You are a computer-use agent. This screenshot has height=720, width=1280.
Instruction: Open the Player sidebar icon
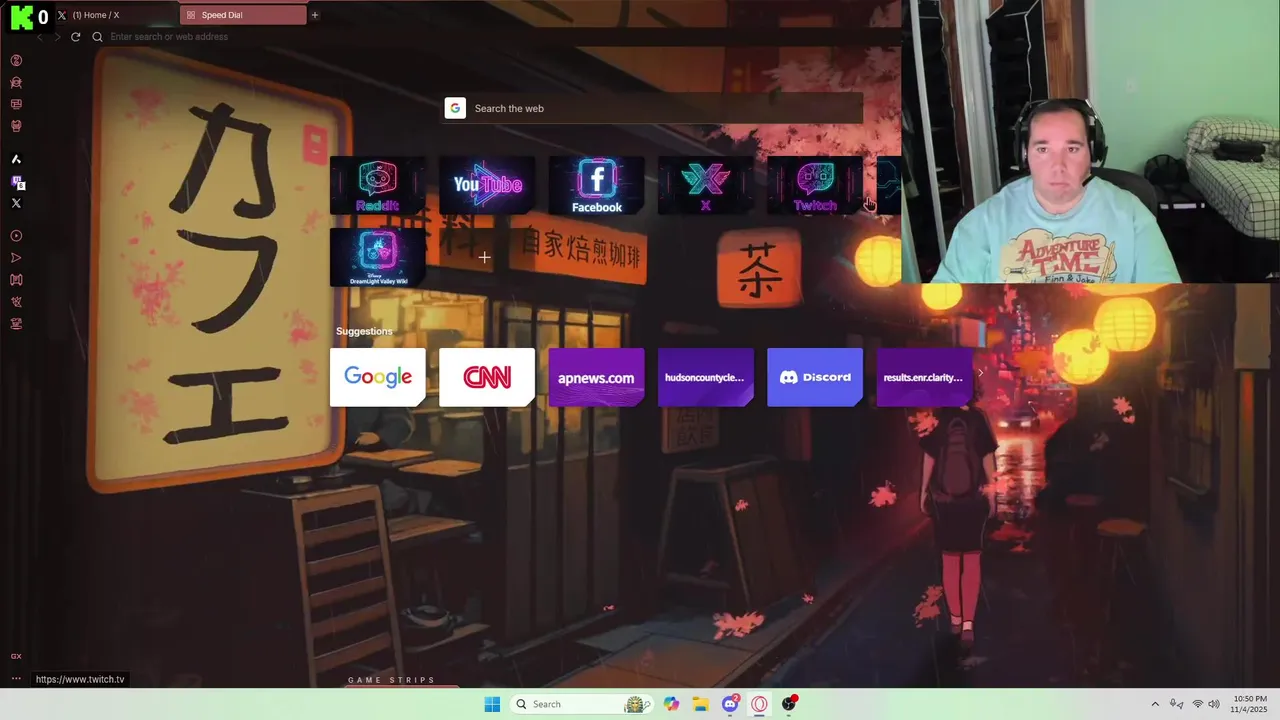click(16, 236)
